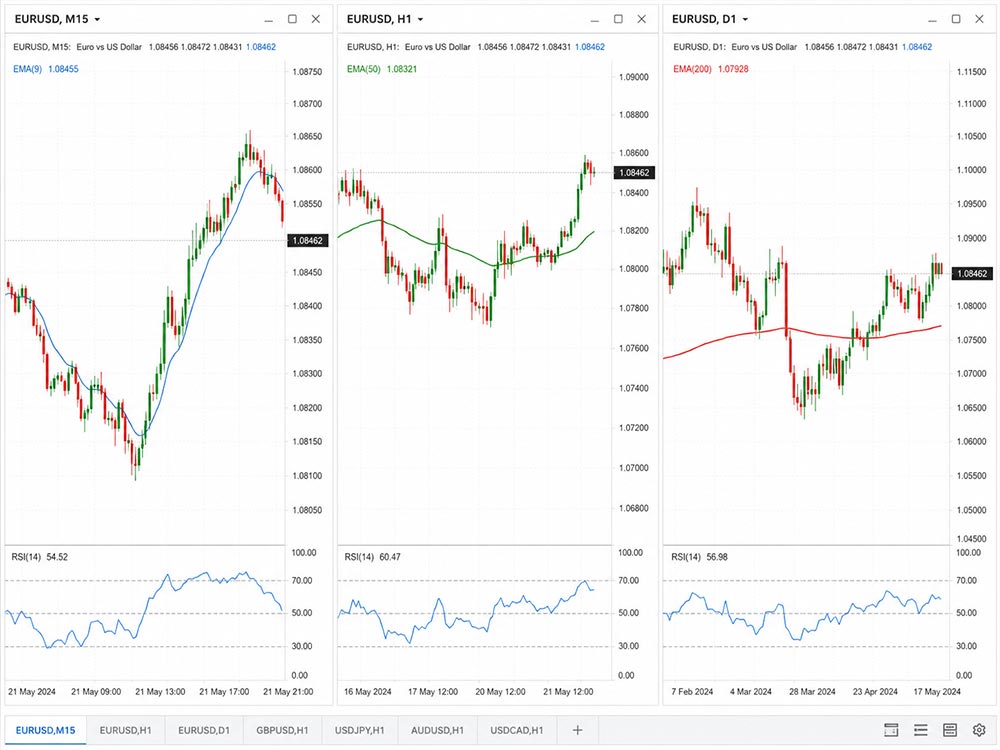Screen dimensions: 1000x750
Task: Click 1.07200 on H1 price scale
Action: (633, 428)
